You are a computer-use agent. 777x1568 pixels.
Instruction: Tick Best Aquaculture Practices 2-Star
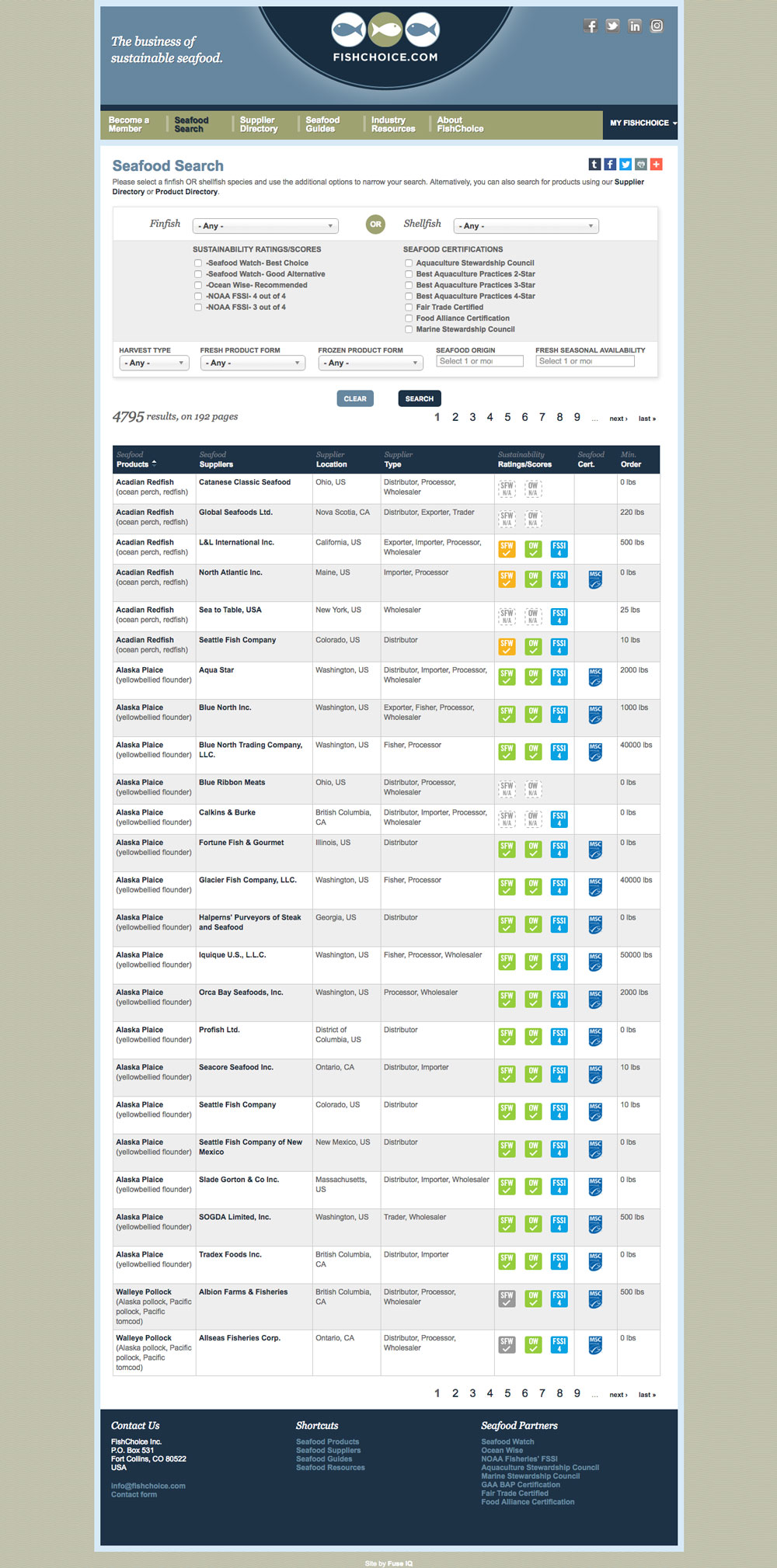[409, 274]
